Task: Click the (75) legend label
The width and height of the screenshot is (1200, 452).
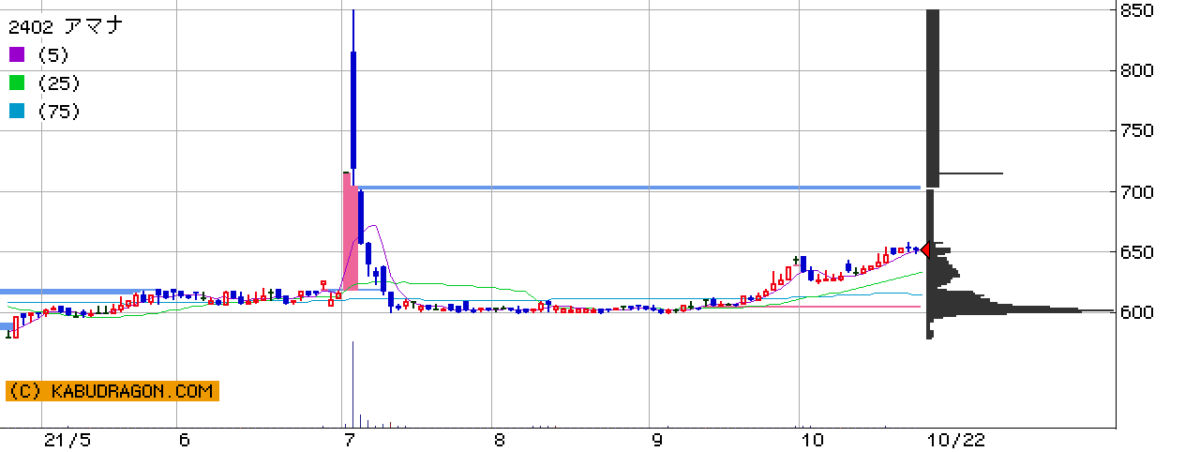Action: click(58, 113)
